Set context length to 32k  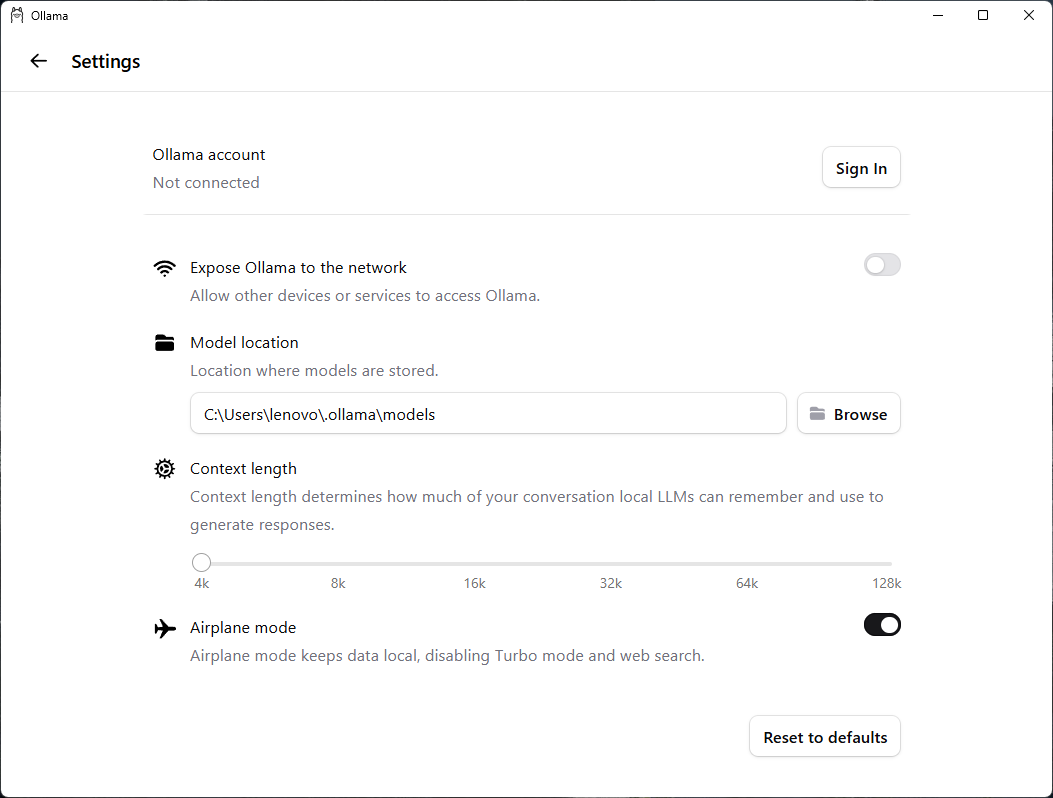(x=611, y=564)
